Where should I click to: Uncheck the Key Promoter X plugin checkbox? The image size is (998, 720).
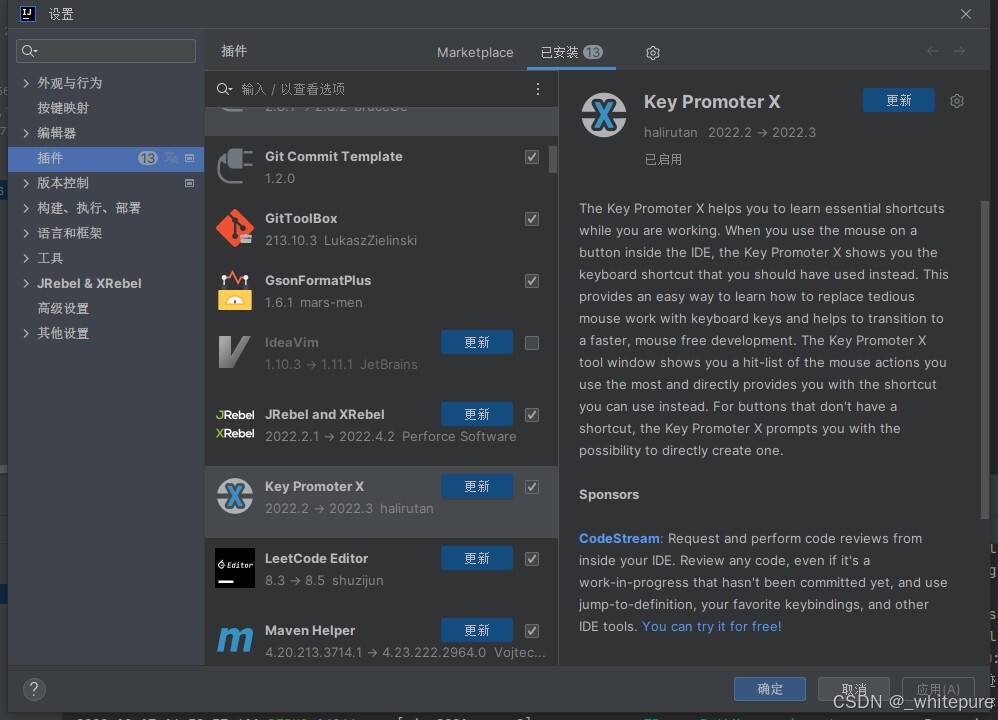click(532, 487)
